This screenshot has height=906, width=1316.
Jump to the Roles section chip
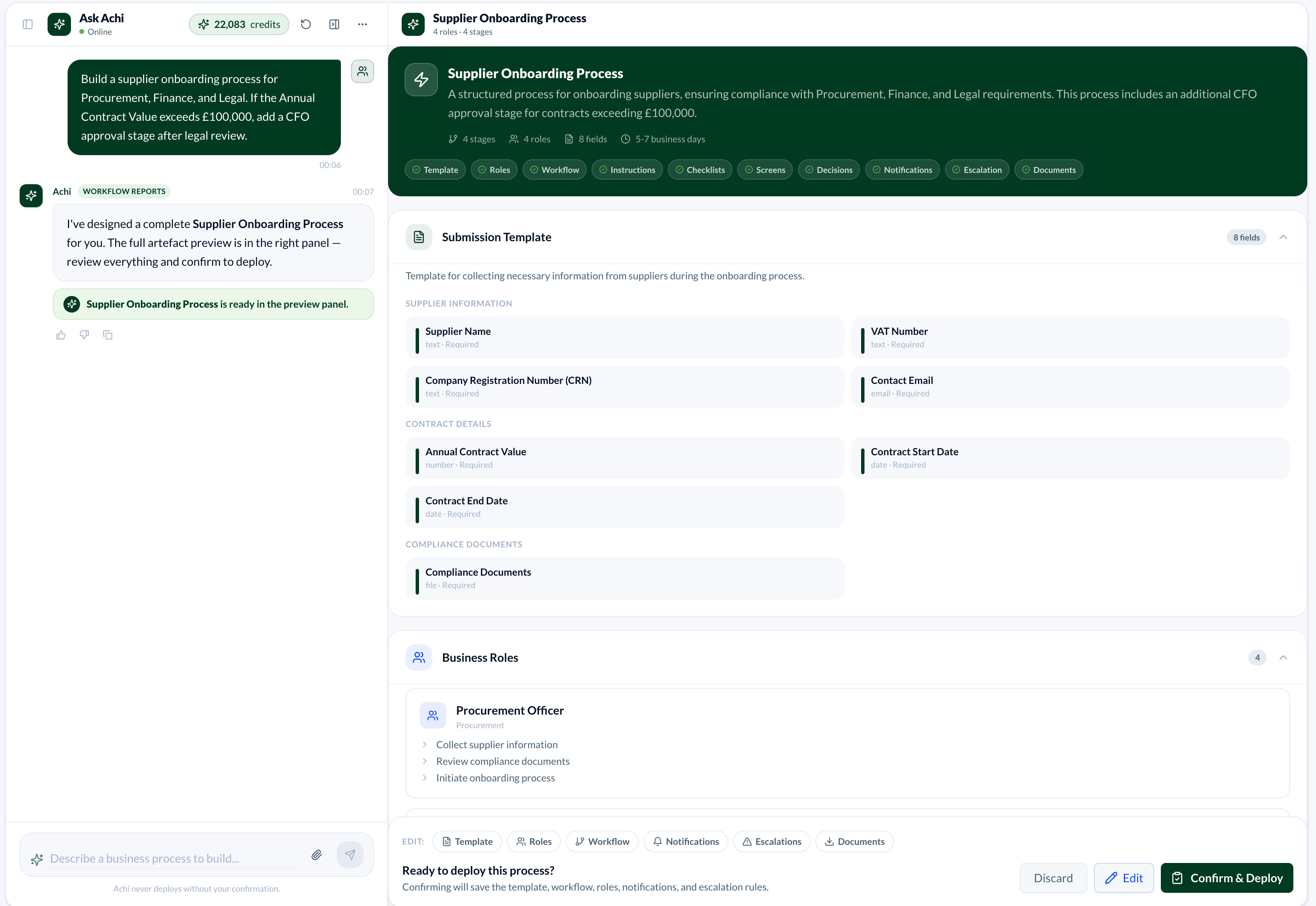pyautogui.click(x=495, y=170)
